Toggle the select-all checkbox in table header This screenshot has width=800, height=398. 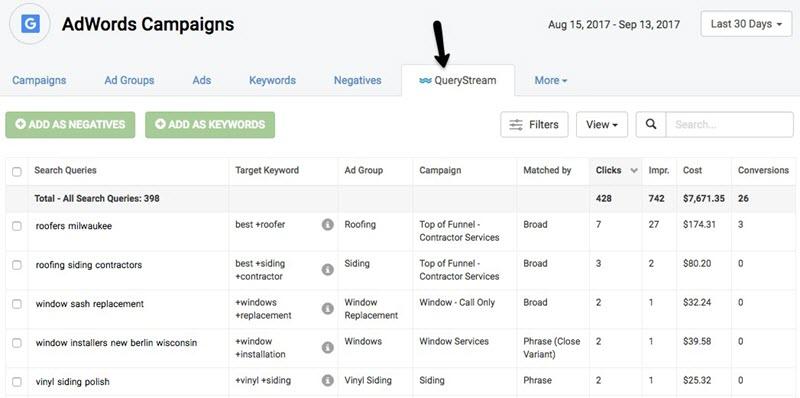click(17, 171)
